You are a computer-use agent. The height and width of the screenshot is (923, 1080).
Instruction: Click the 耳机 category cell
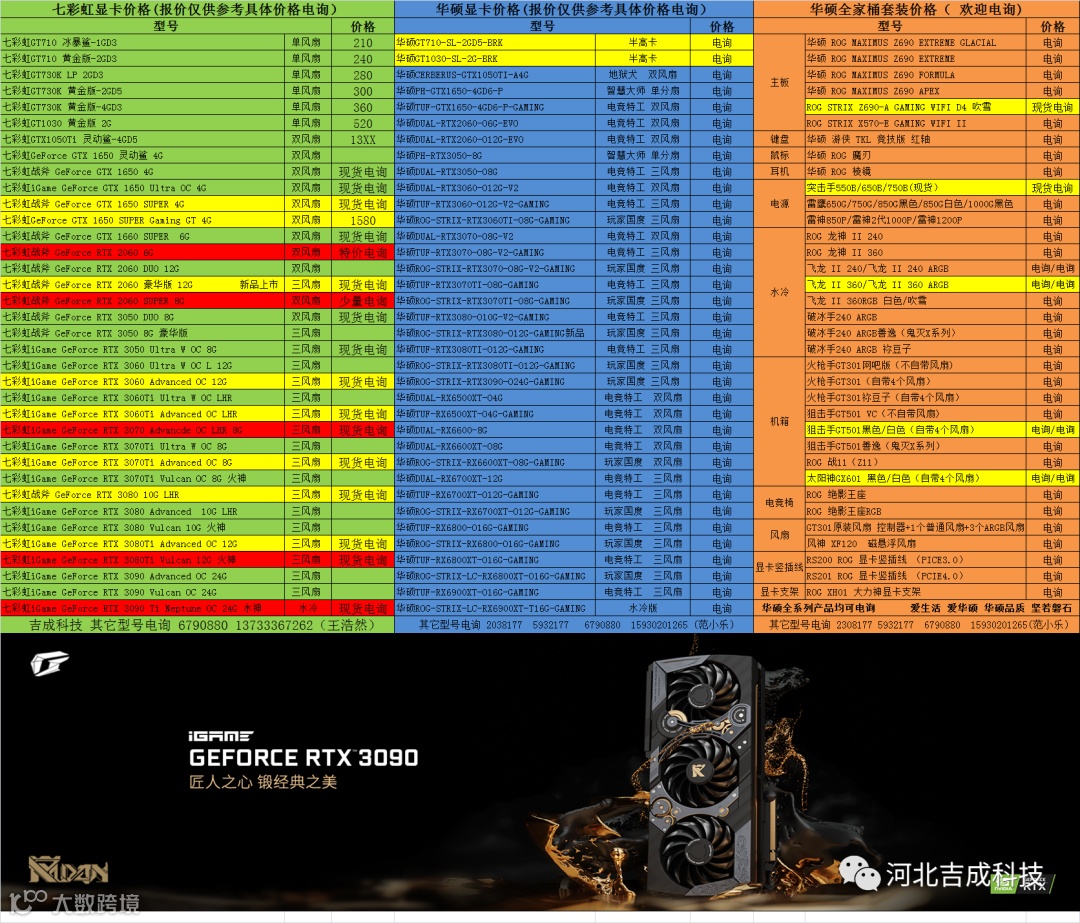779,172
